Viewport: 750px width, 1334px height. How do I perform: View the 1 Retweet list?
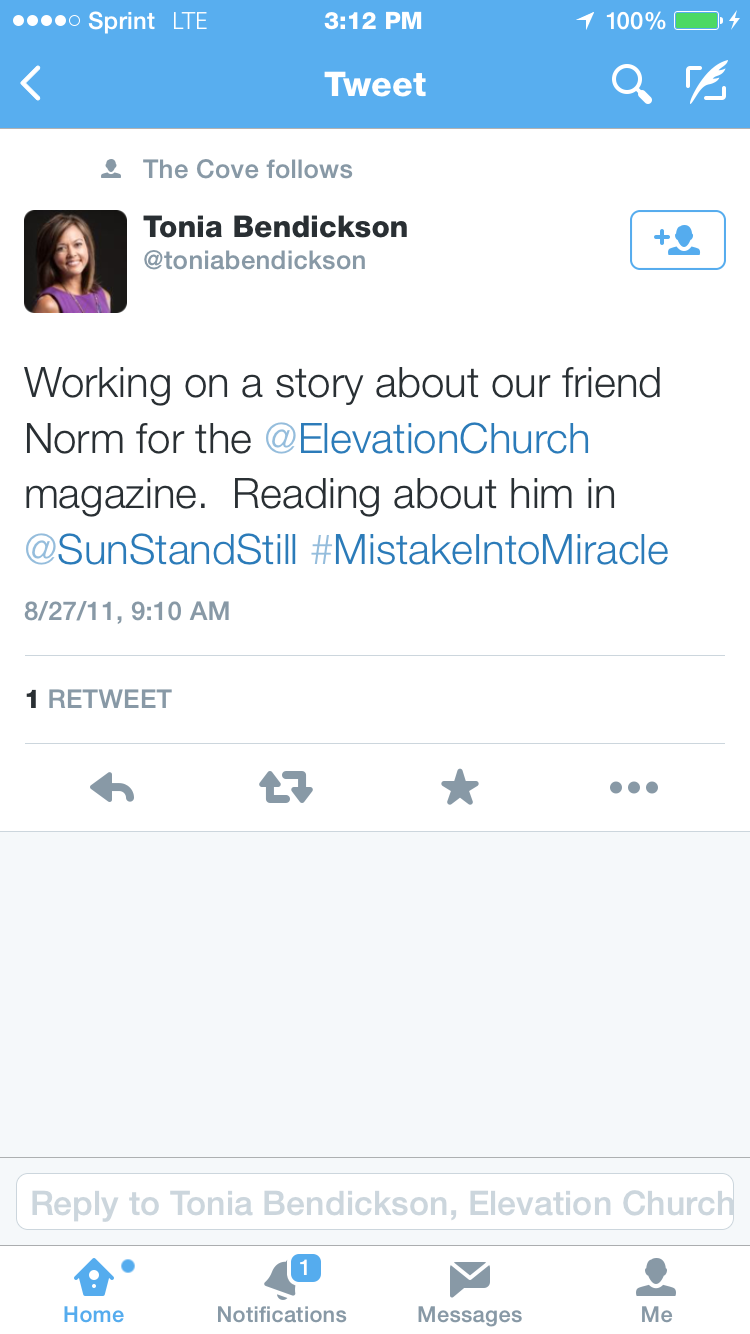pos(99,699)
